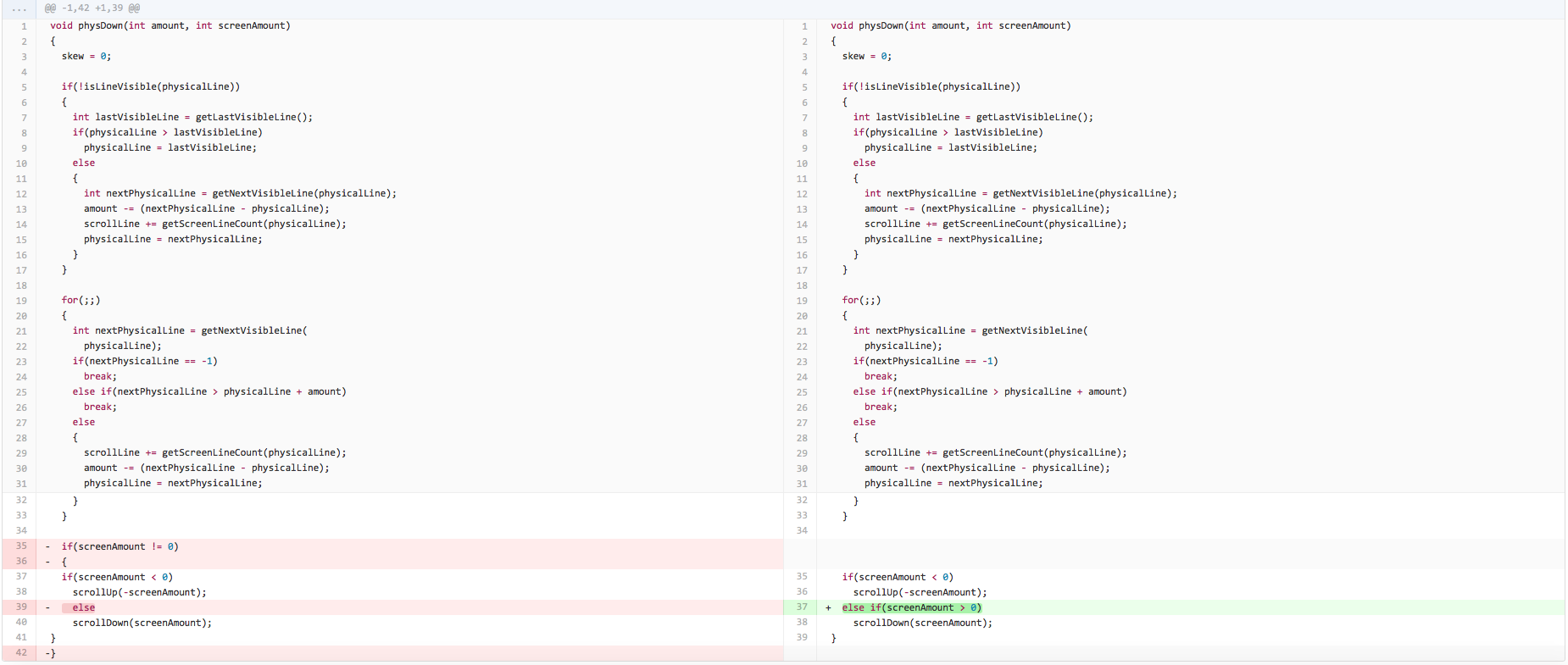Click 'for(;;)' code in the left pane

[81, 301]
